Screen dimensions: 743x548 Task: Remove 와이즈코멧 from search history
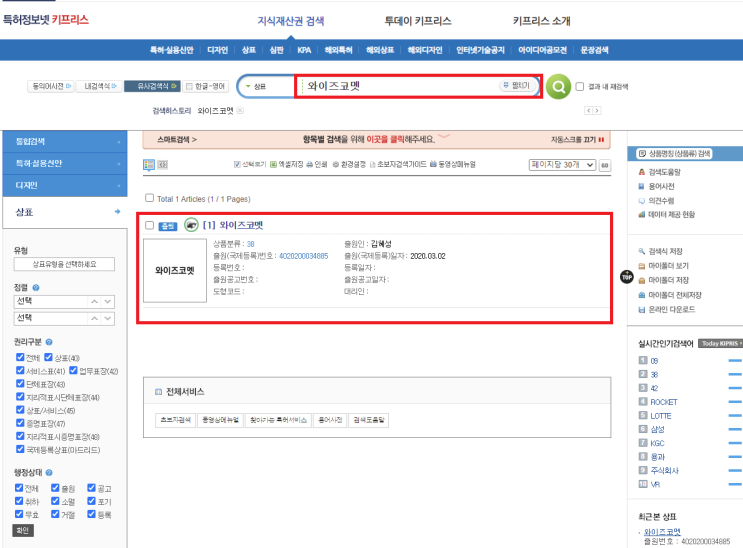pyautogui.click(x=240, y=110)
